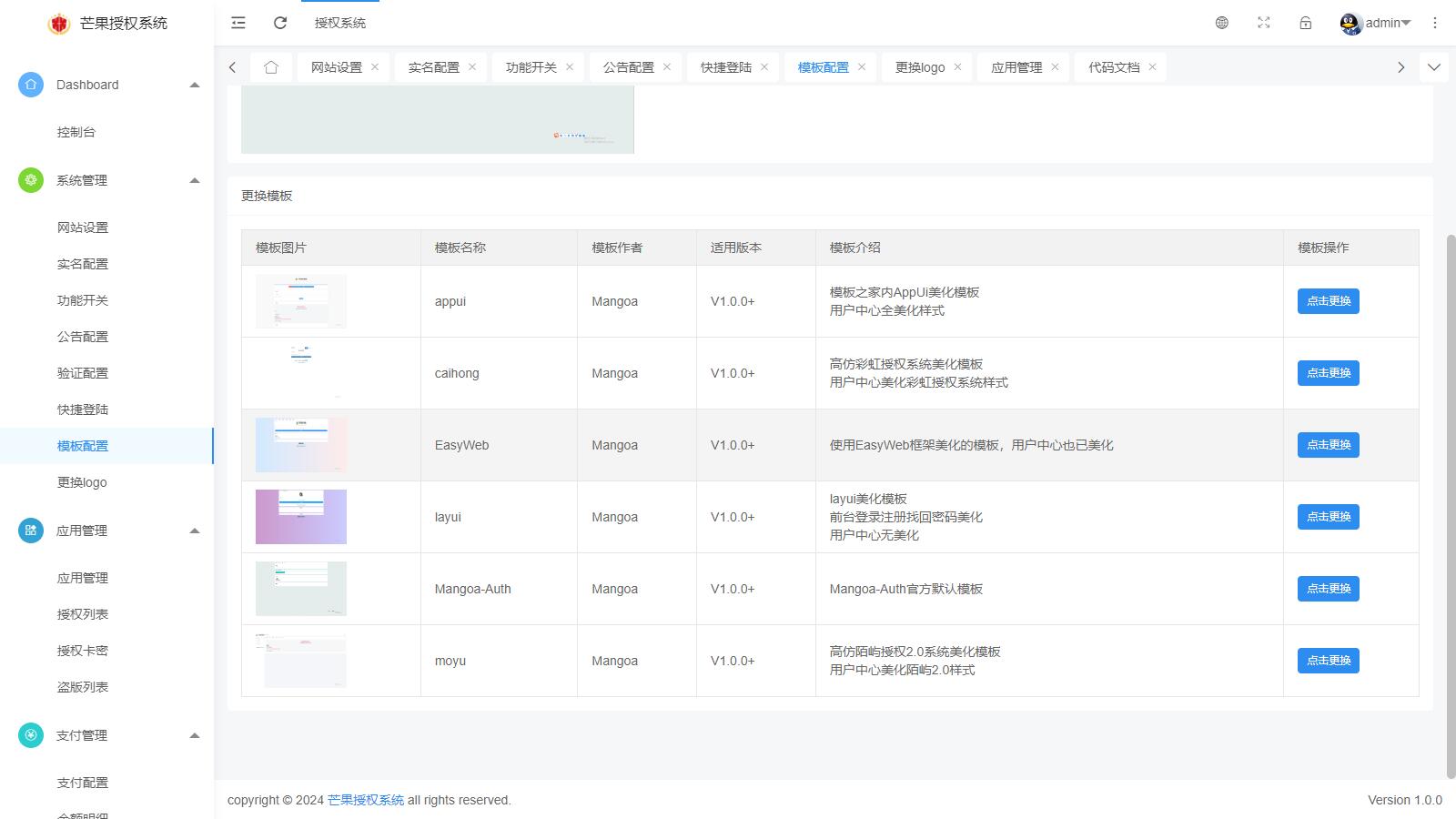Open the three-dot more options menu
The image size is (1456, 819).
(1435, 23)
